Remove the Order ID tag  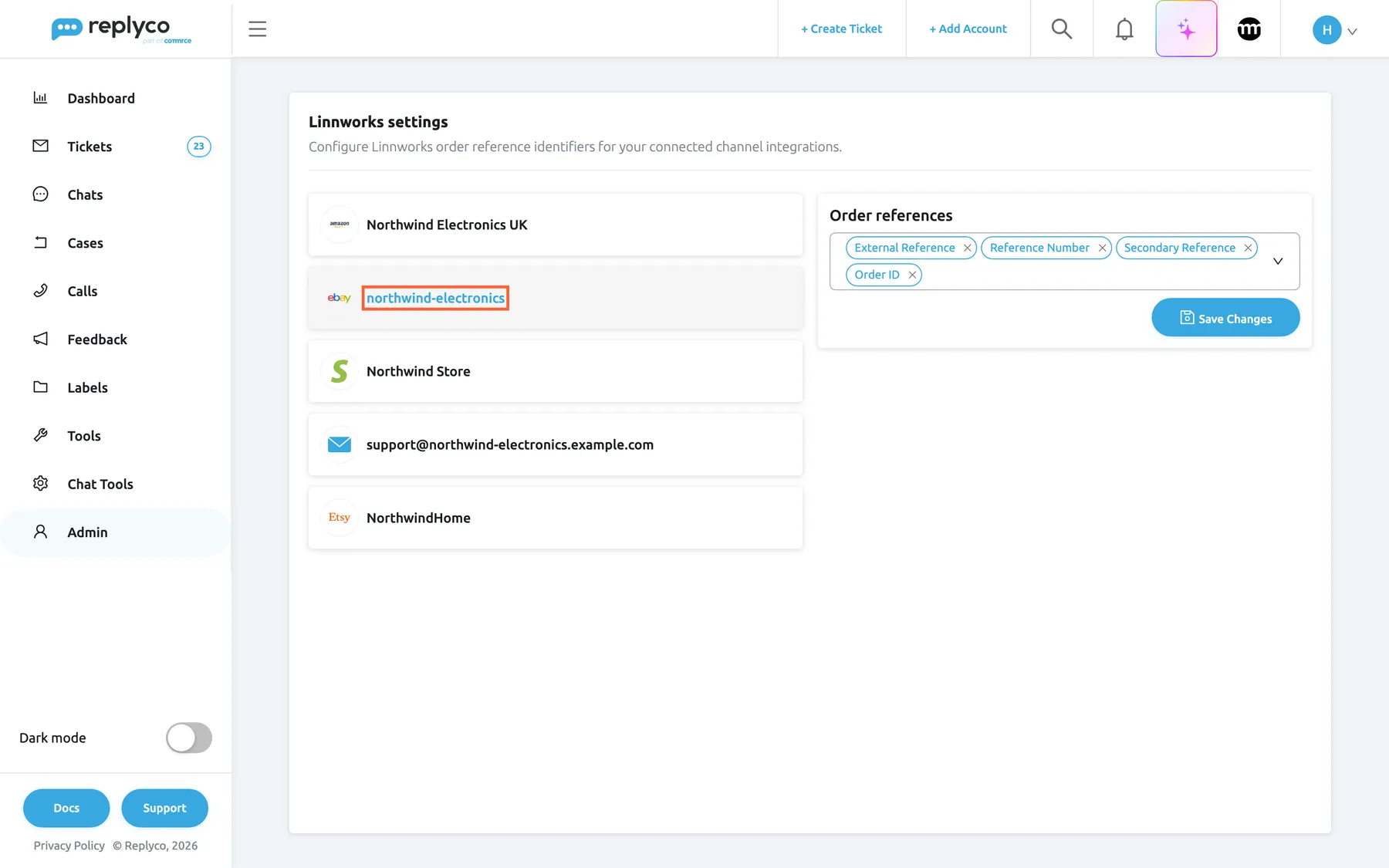coord(912,275)
